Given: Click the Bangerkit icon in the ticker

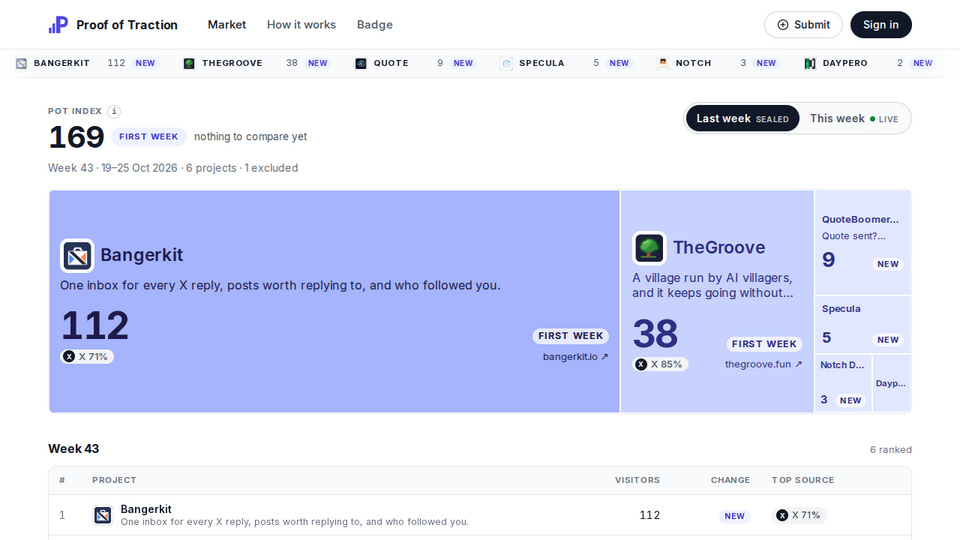Looking at the screenshot, I should 21,63.
